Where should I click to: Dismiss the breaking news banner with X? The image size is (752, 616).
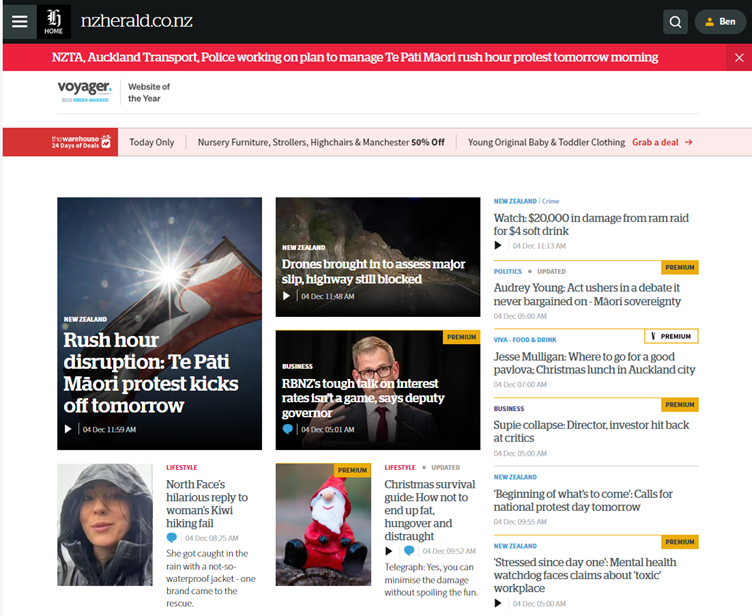[x=739, y=58]
